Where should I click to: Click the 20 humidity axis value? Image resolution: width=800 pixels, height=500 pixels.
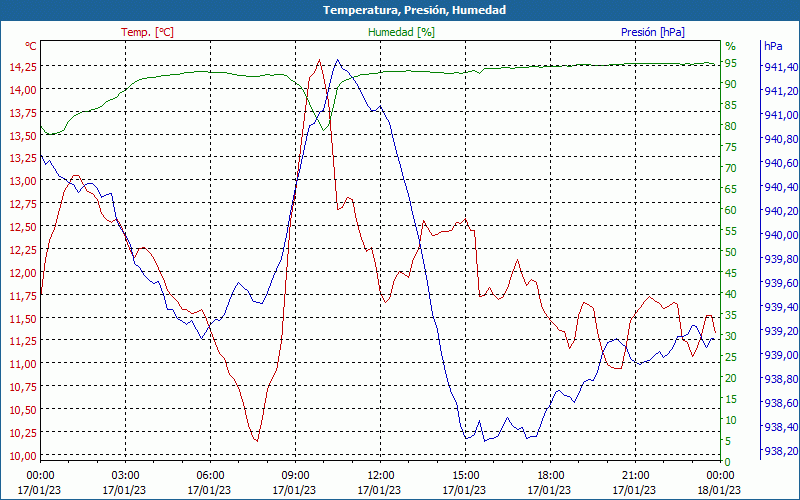(x=731, y=378)
